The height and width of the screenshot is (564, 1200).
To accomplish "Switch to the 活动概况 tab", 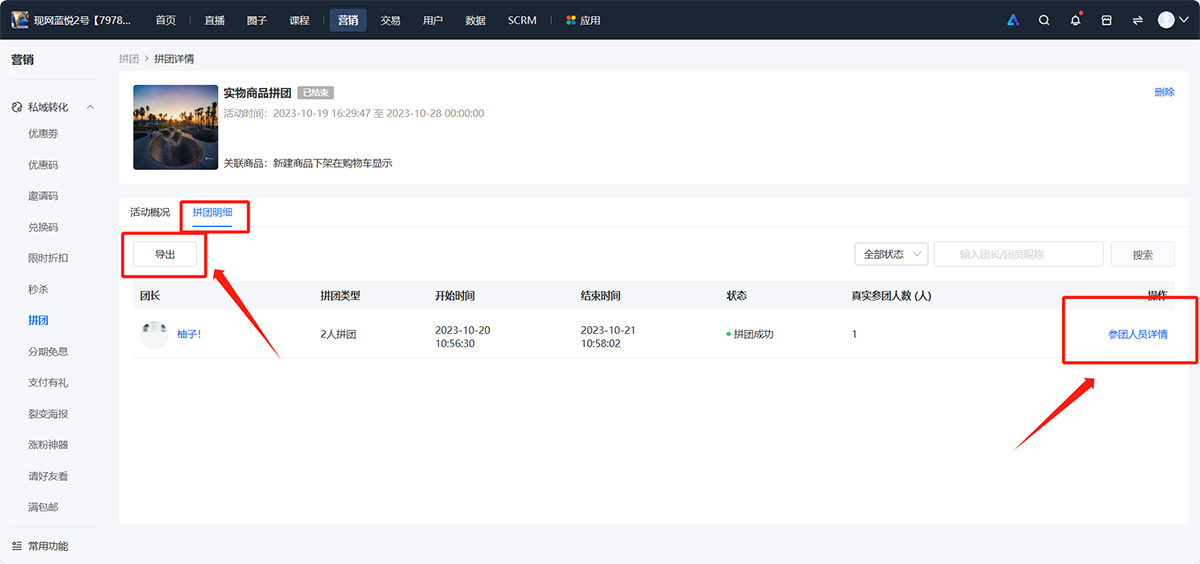I will tap(150, 212).
